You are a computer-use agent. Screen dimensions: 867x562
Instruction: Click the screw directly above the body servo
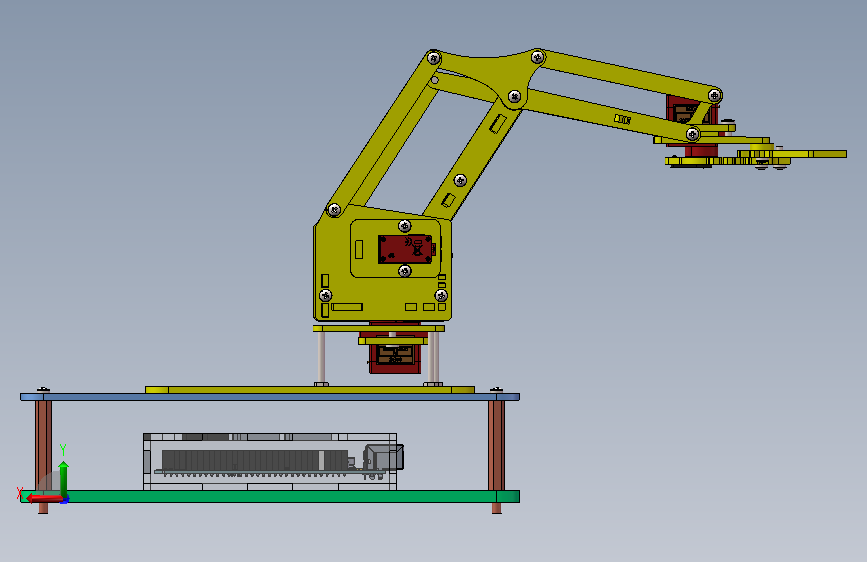pos(405,226)
